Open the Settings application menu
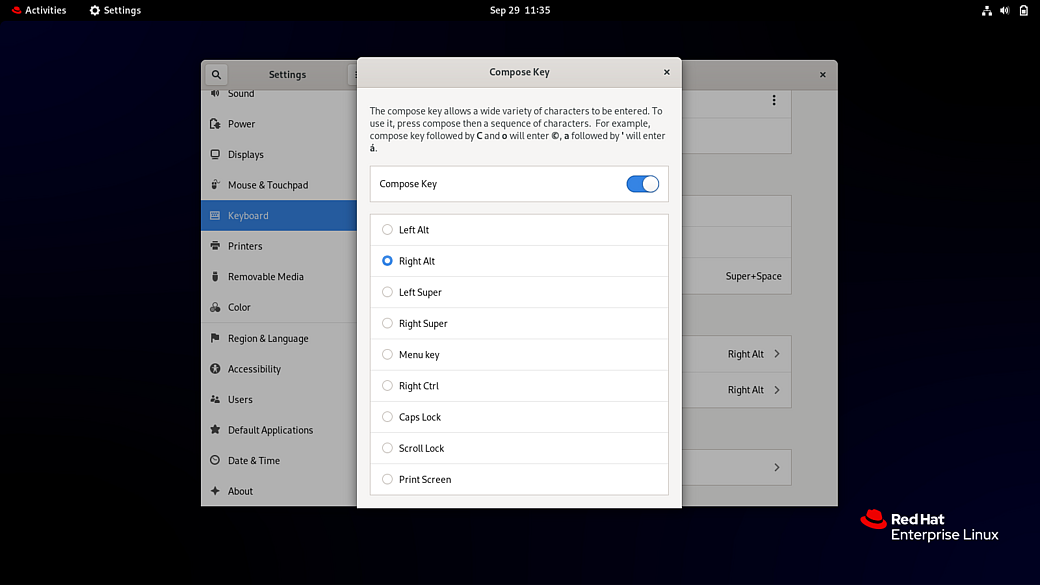 (x=114, y=10)
